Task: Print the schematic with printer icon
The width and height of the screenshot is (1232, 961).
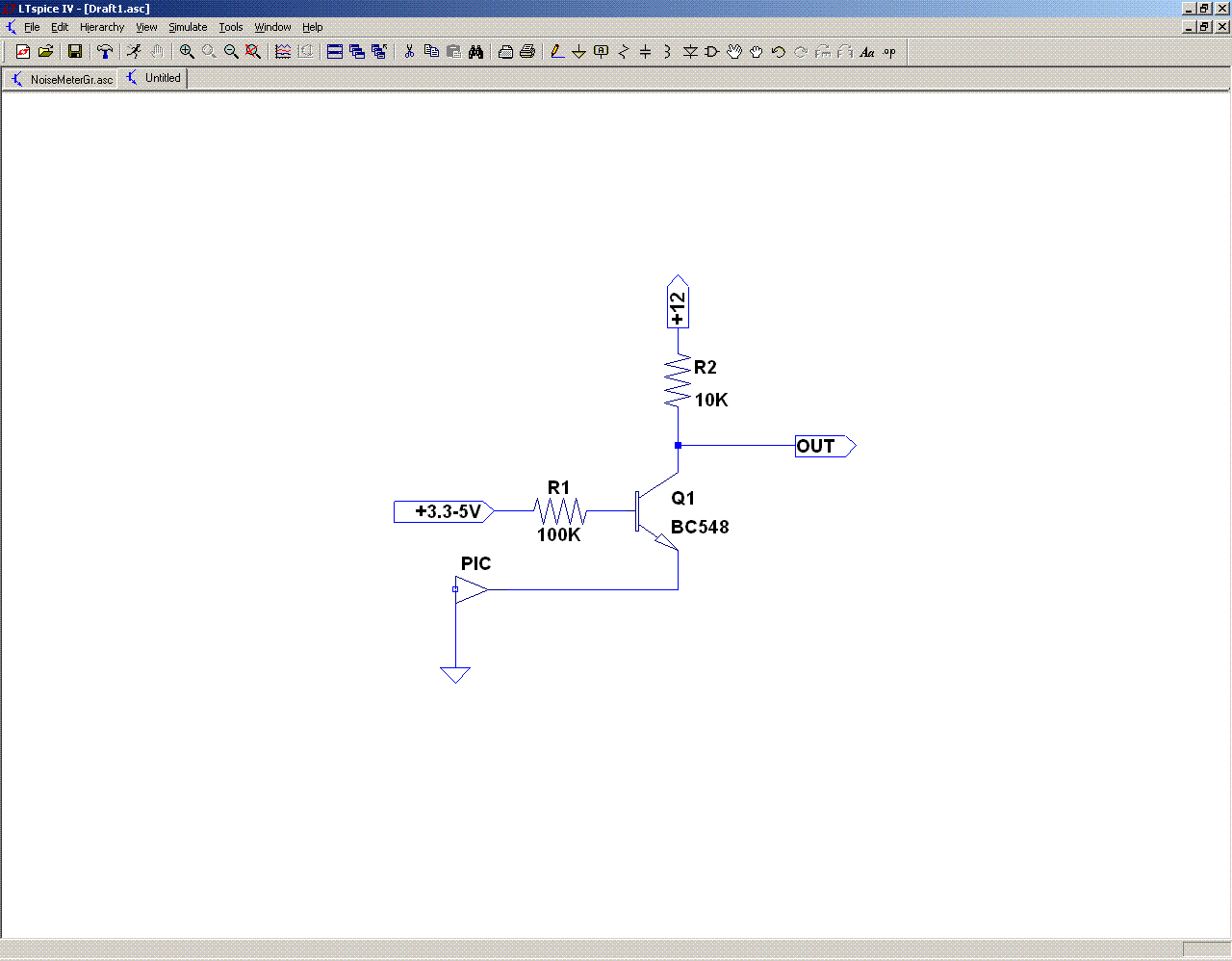Action: [x=527, y=52]
